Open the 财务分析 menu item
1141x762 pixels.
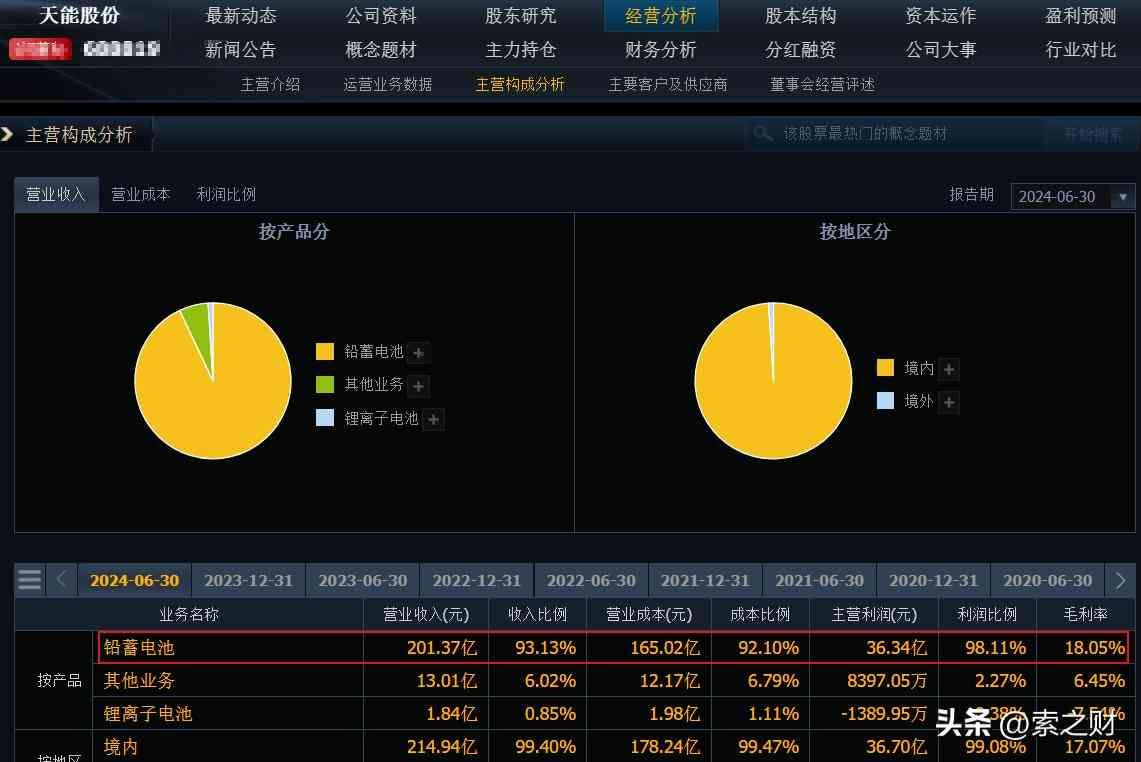tap(660, 50)
